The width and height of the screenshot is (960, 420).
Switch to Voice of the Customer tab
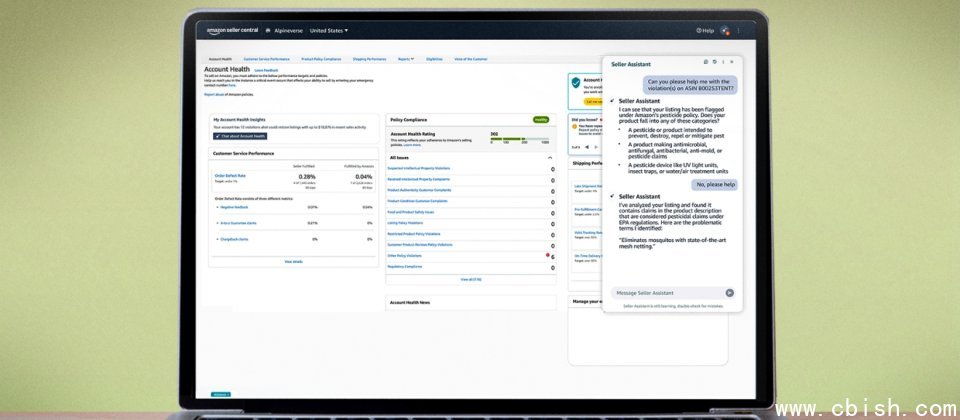[471, 59]
